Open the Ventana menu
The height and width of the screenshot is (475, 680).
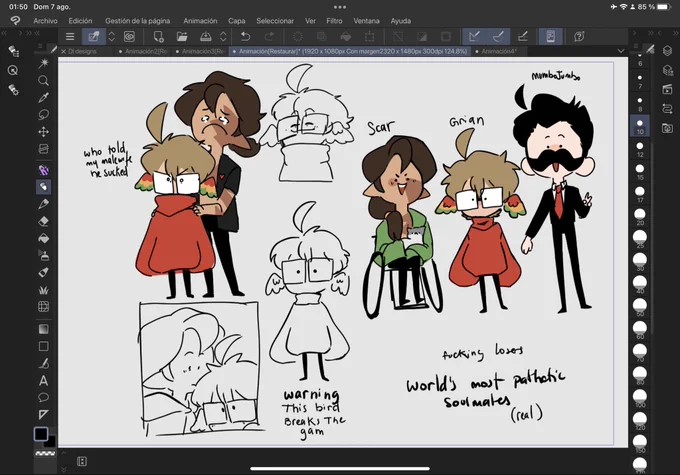tap(366, 21)
